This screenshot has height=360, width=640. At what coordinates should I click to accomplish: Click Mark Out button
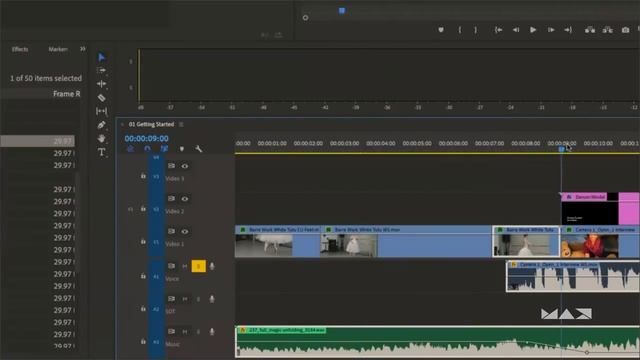point(476,30)
